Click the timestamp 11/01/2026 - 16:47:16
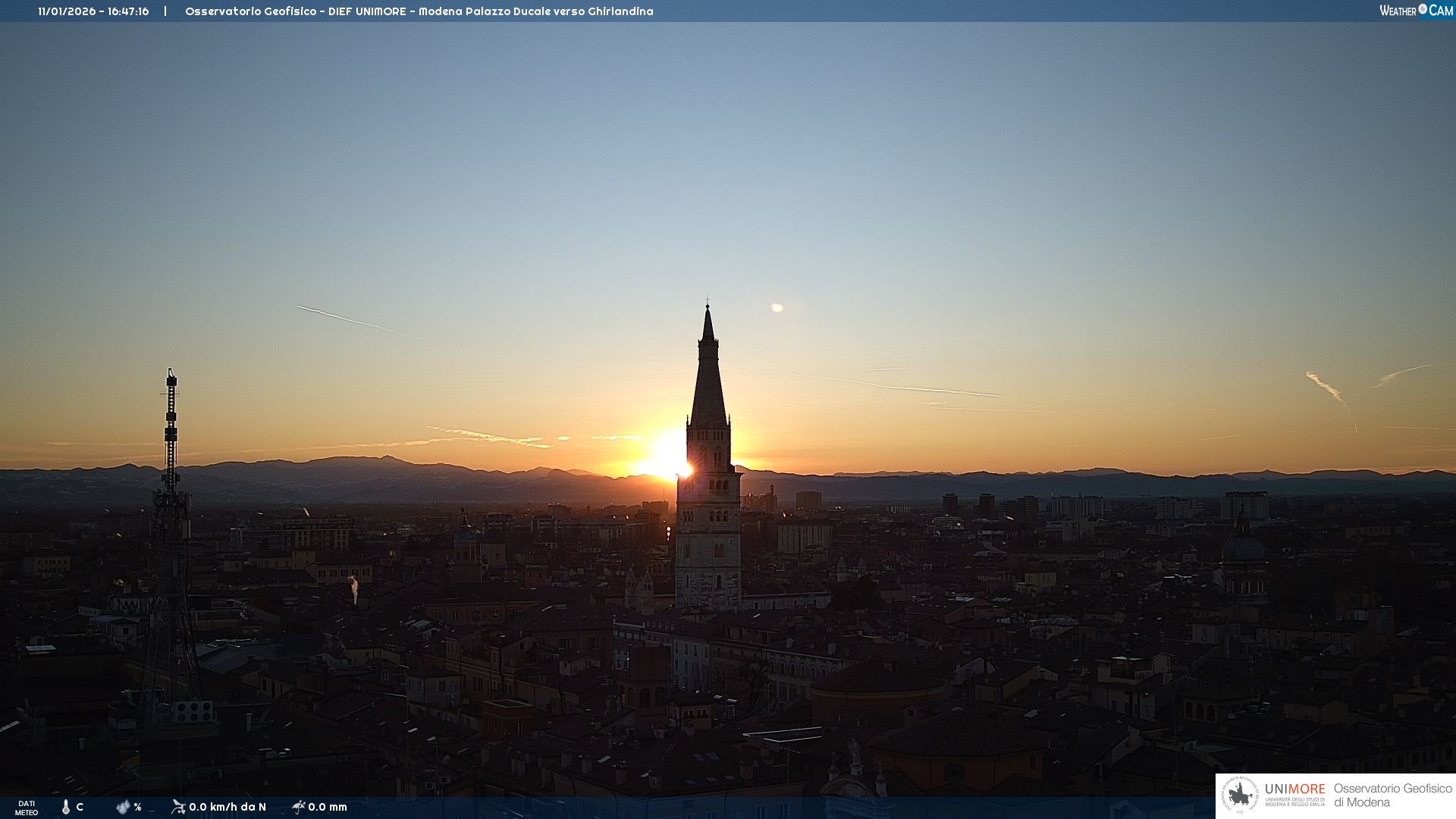1456x819 pixels. 93,11
